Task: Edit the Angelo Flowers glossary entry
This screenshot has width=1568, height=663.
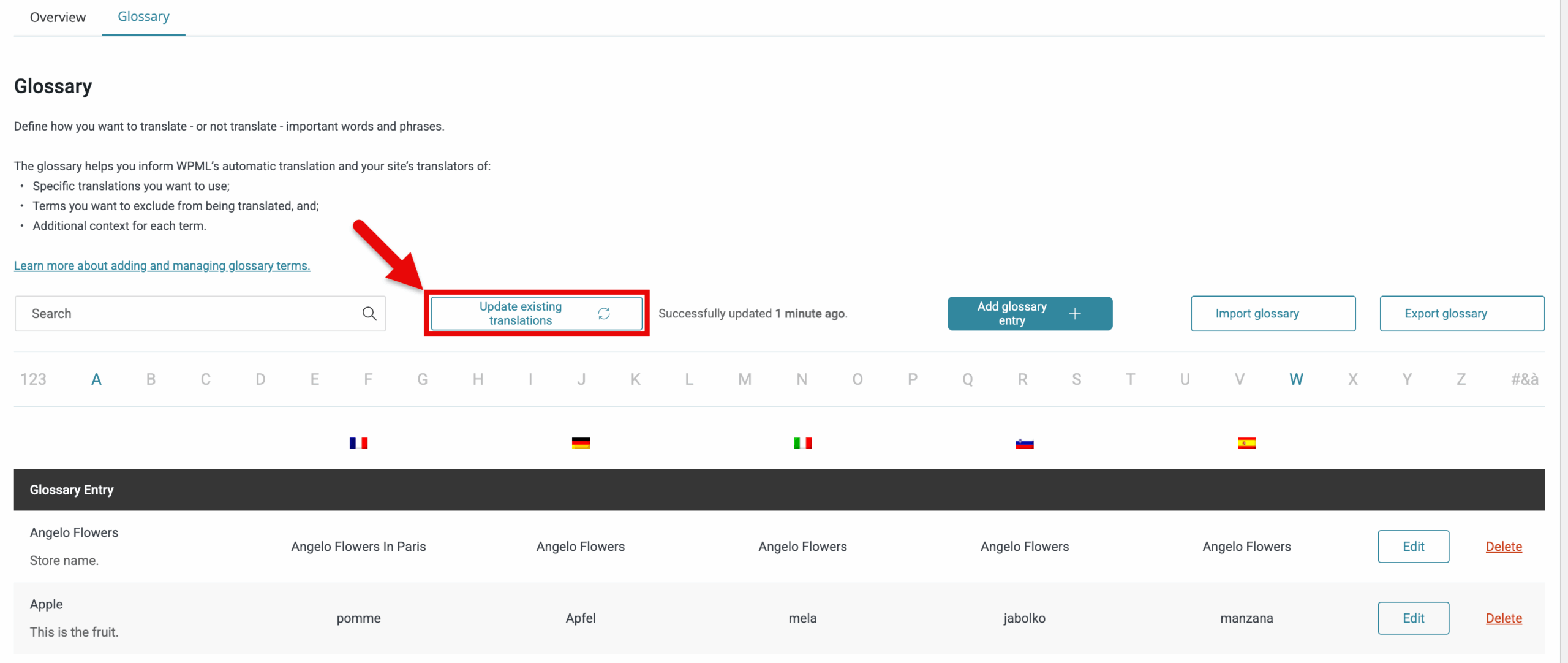Action: click(x=1413, y=547)
